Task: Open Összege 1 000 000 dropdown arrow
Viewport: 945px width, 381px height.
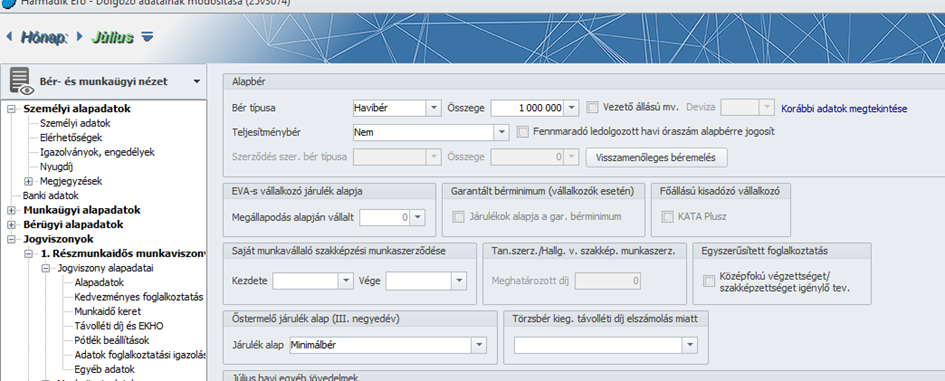Action: [571, 108]
